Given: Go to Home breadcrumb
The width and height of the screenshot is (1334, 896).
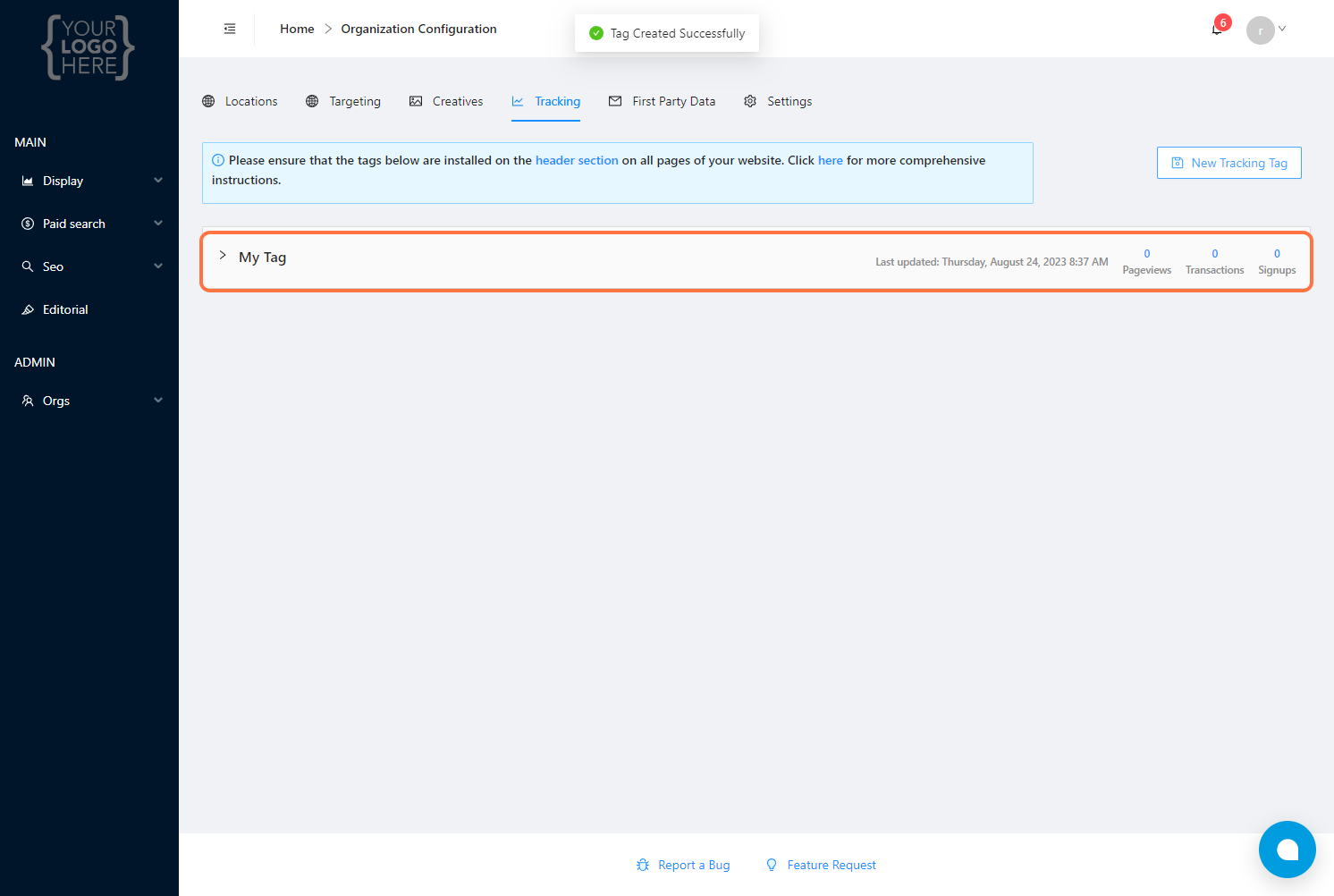Looking at the screenshot, I should pos(297,29).
